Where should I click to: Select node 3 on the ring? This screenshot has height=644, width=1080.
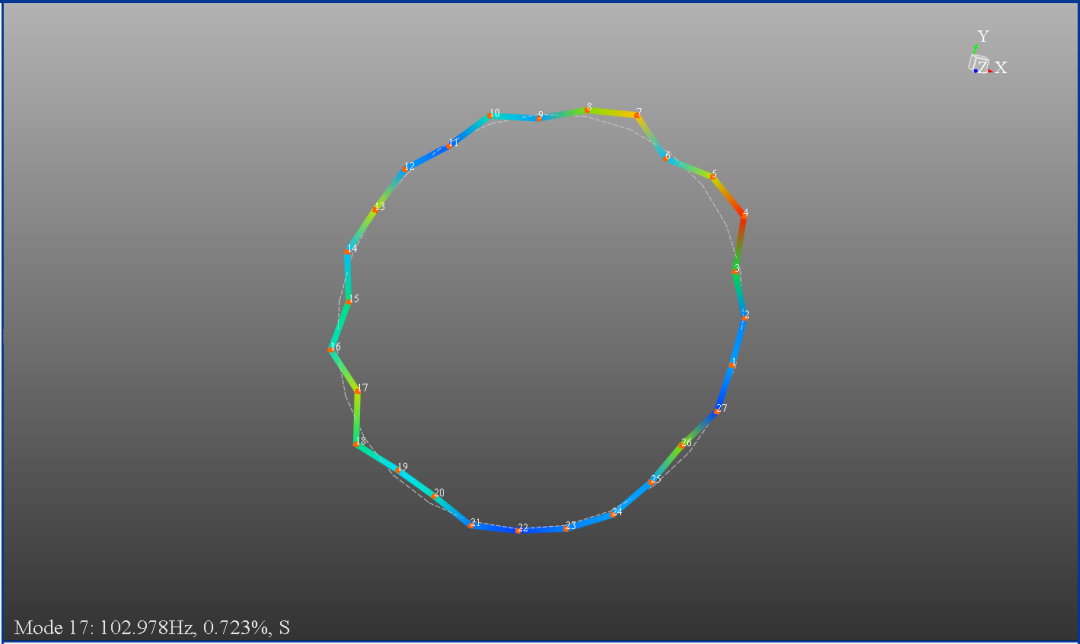click(736, 271)
